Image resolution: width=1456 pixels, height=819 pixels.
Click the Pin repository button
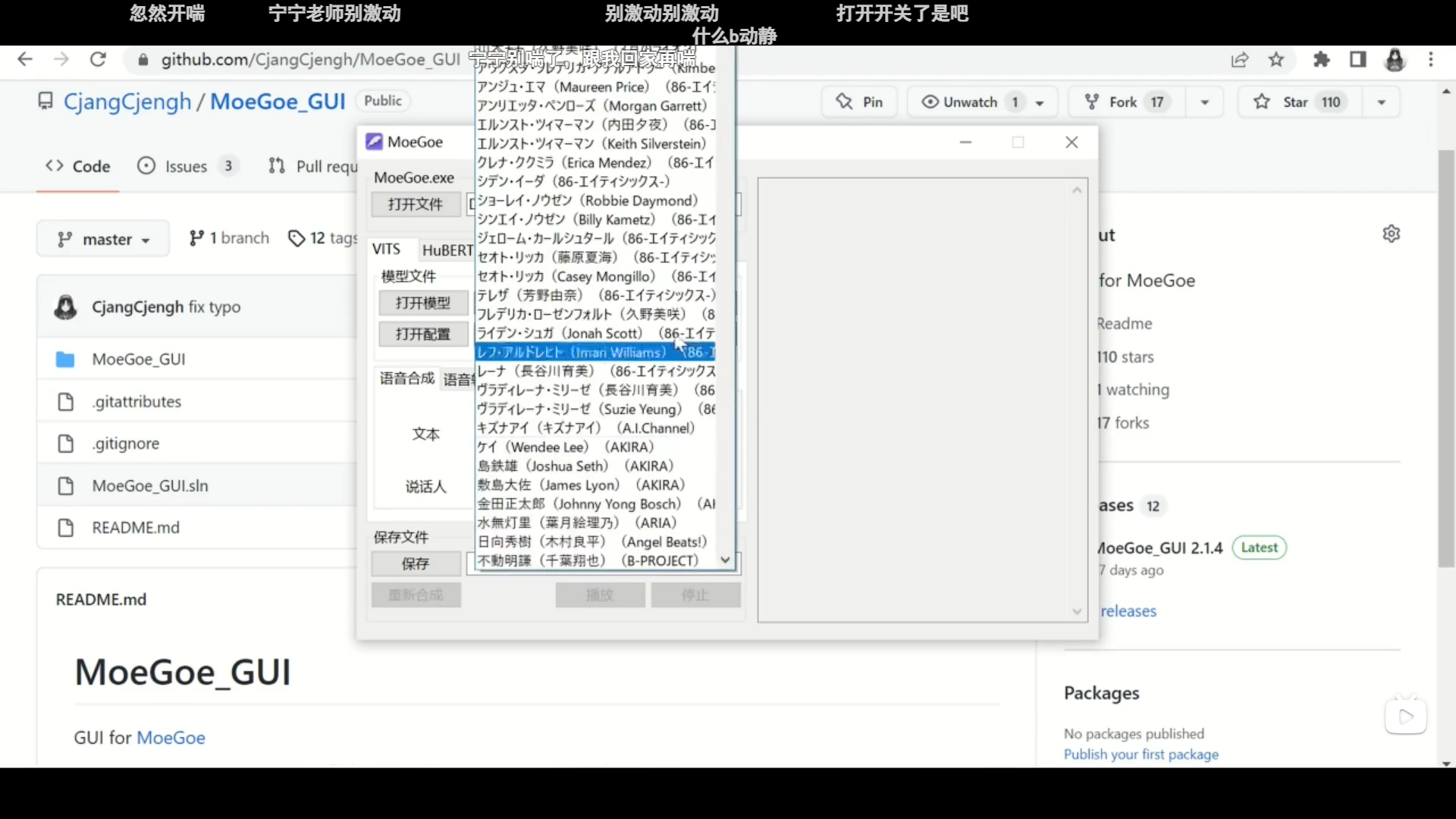860,102
